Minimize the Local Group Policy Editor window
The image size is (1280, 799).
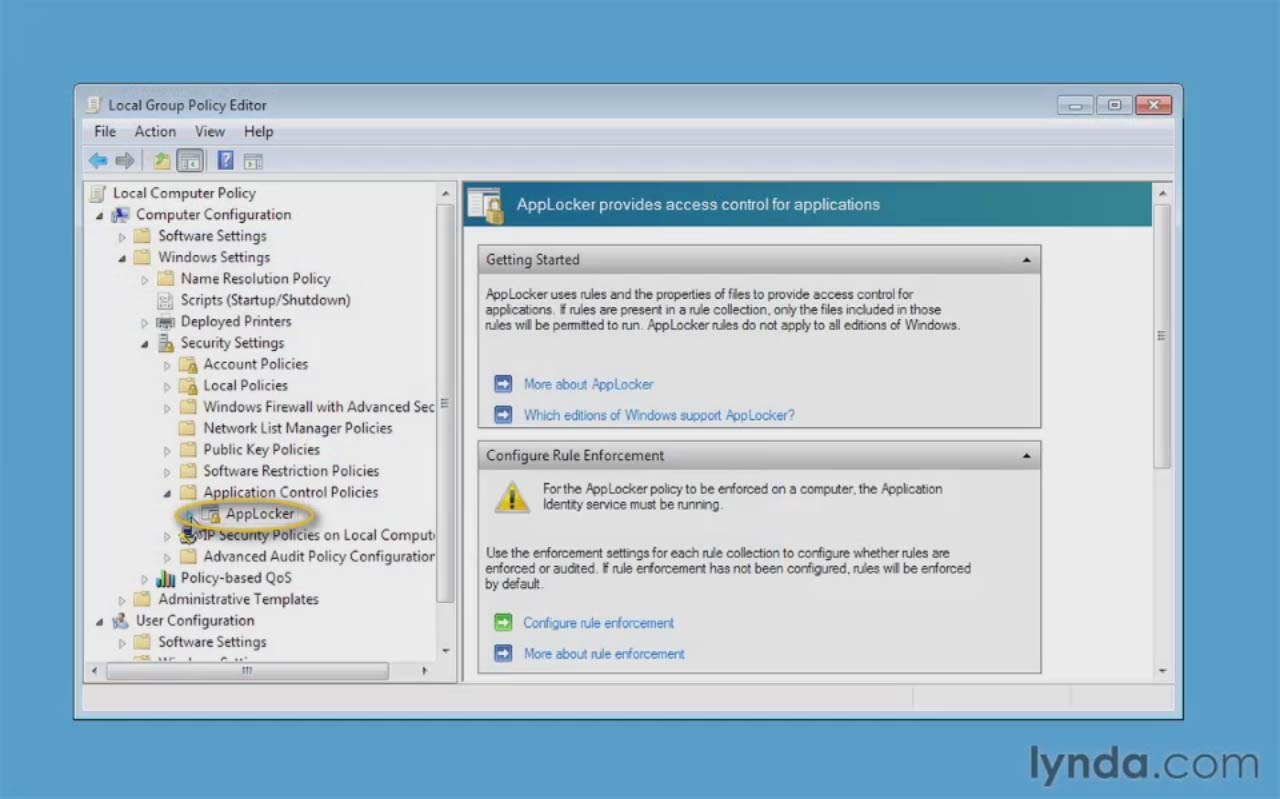(1076, 105)
